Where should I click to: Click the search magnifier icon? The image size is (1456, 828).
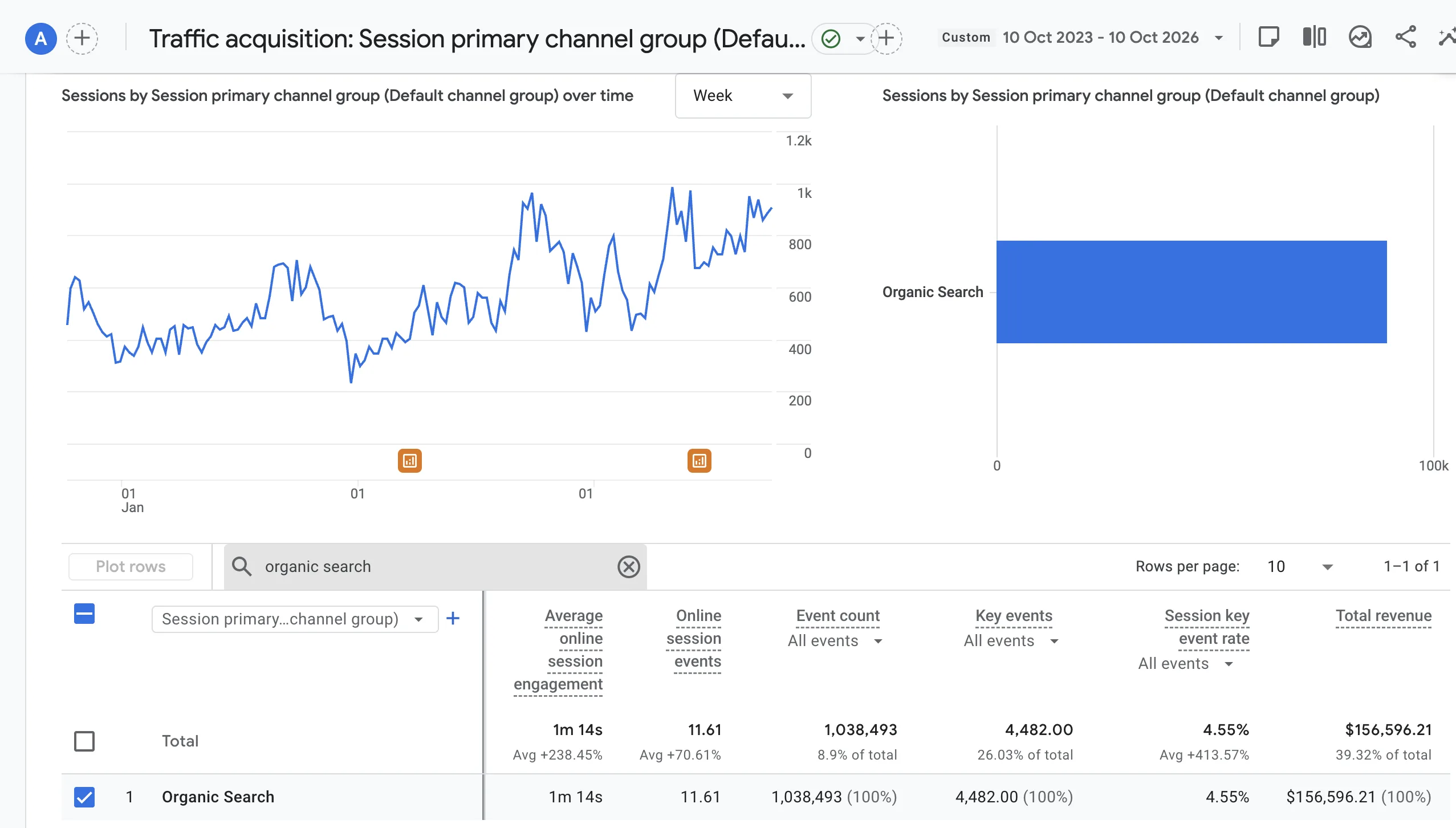point(242,566)
